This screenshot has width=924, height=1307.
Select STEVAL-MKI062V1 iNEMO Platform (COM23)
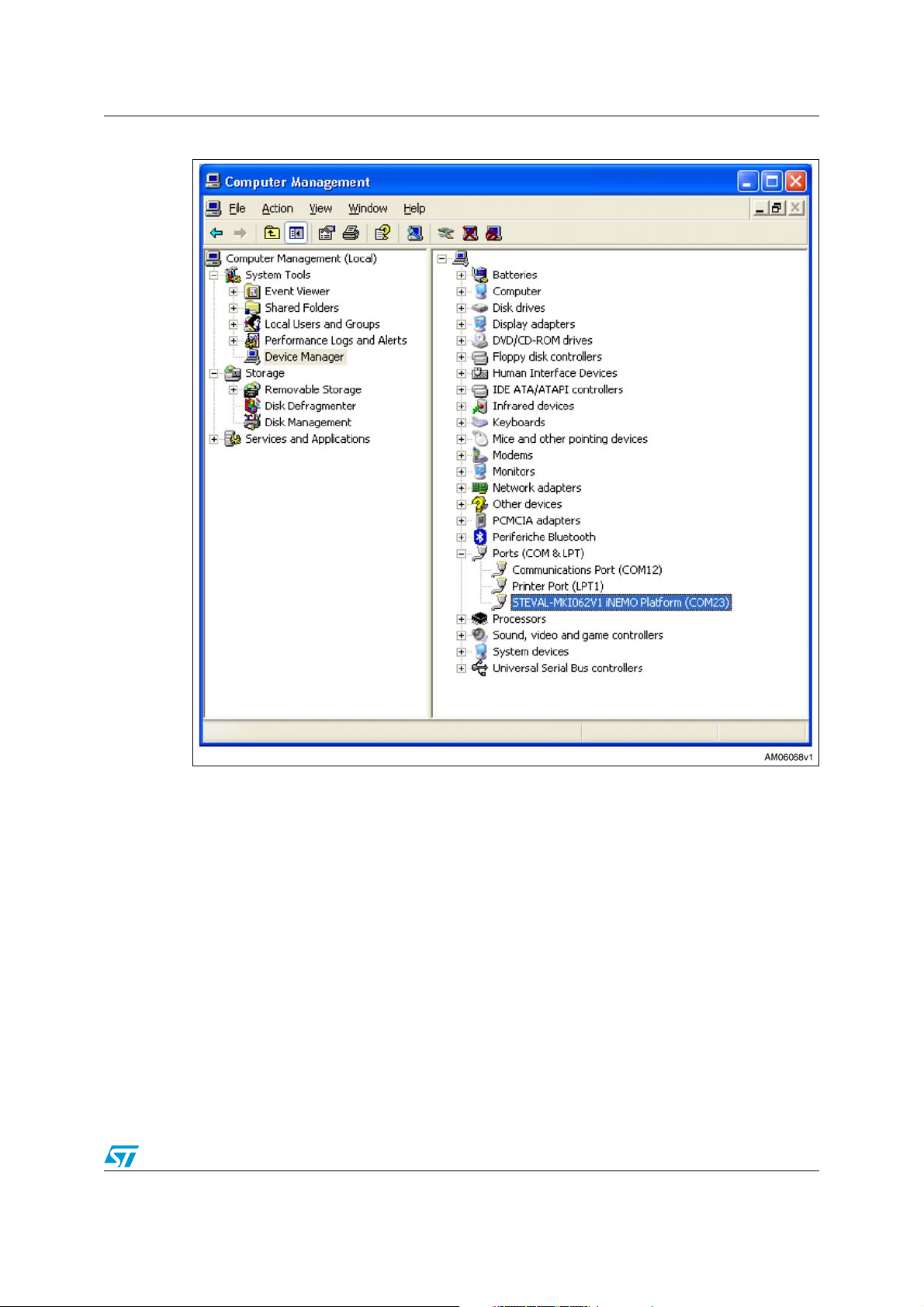[x=621, y=603]
